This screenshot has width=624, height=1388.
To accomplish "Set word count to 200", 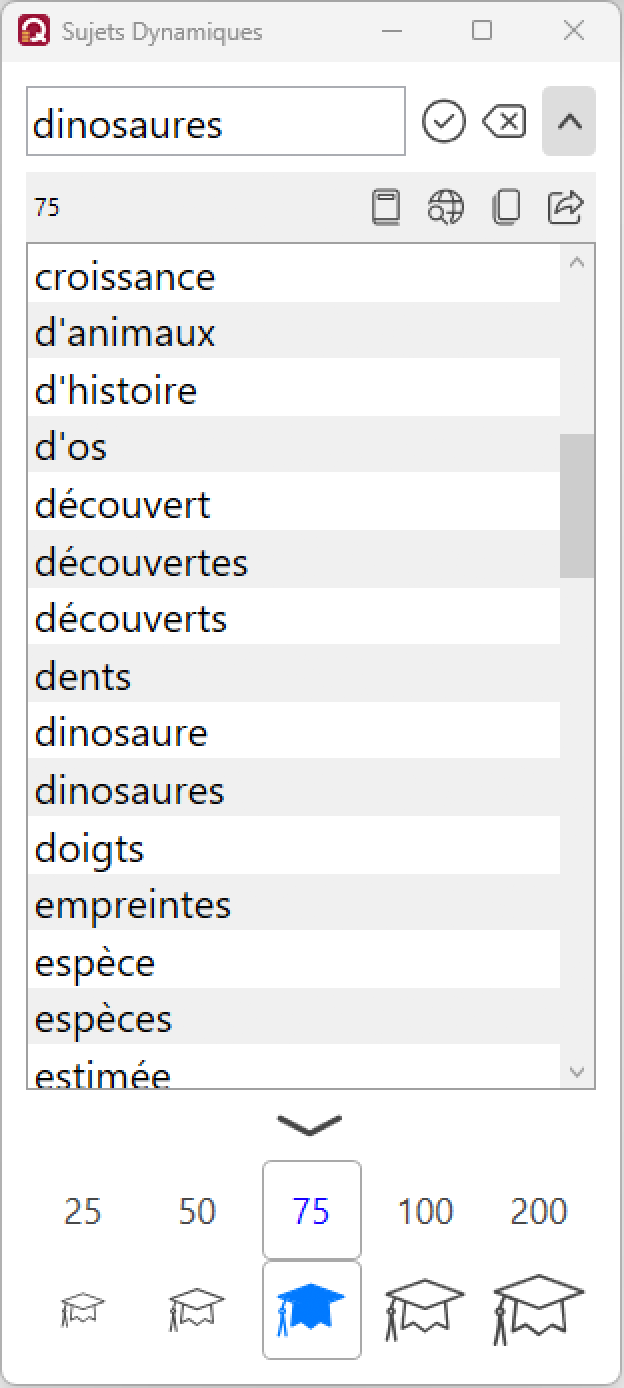I will pyautogui.click(x=538, y=1210).
